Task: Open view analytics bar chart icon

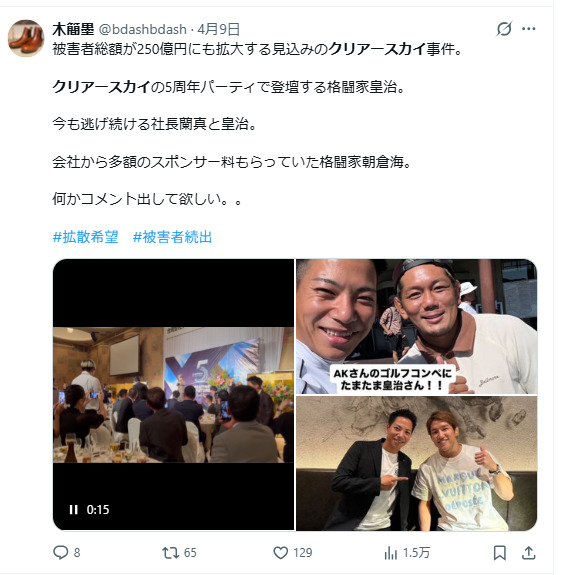Action: pyautogui.click(x=391, y=553)
